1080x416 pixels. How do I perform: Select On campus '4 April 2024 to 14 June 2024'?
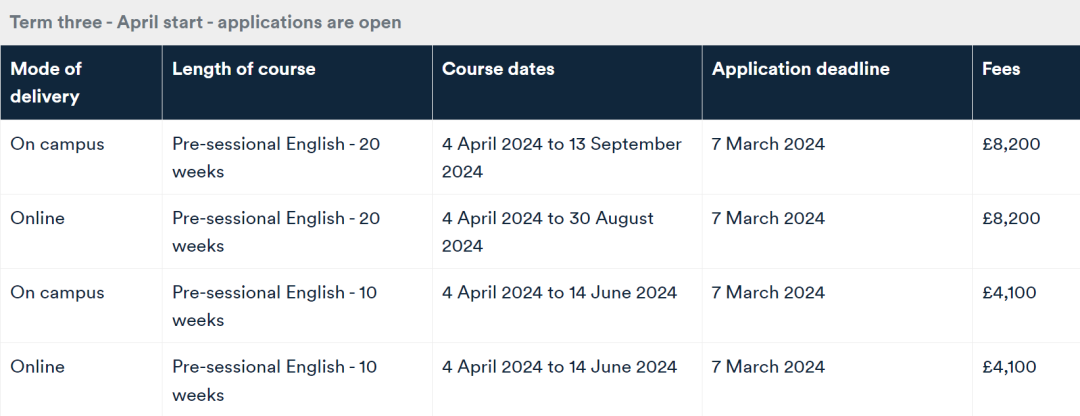pos(559,293)
